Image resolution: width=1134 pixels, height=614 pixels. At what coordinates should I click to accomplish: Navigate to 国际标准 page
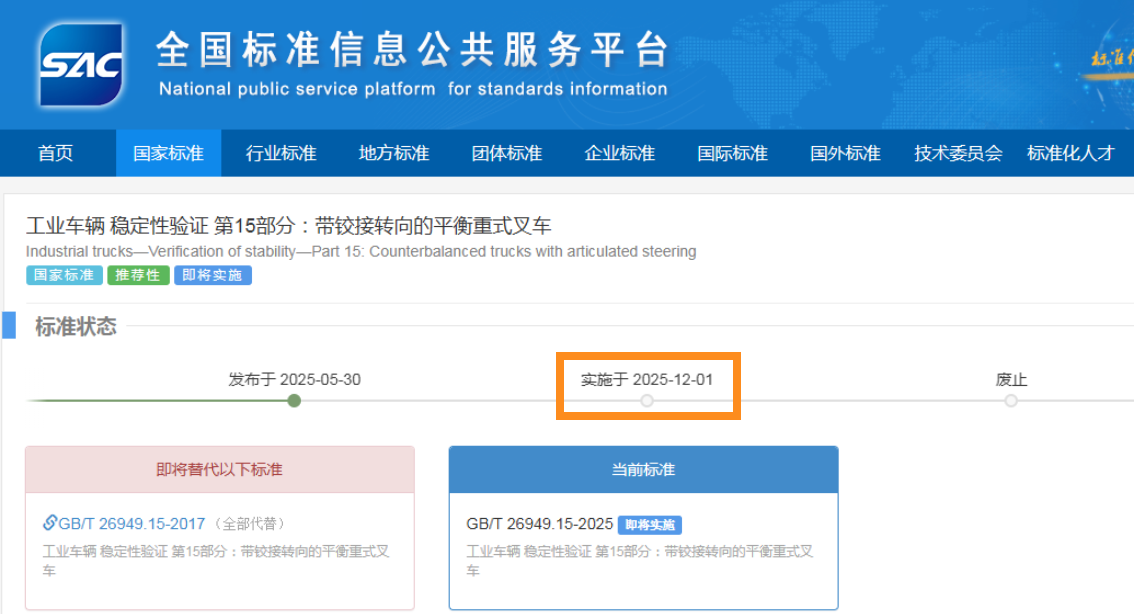point(733,153)
